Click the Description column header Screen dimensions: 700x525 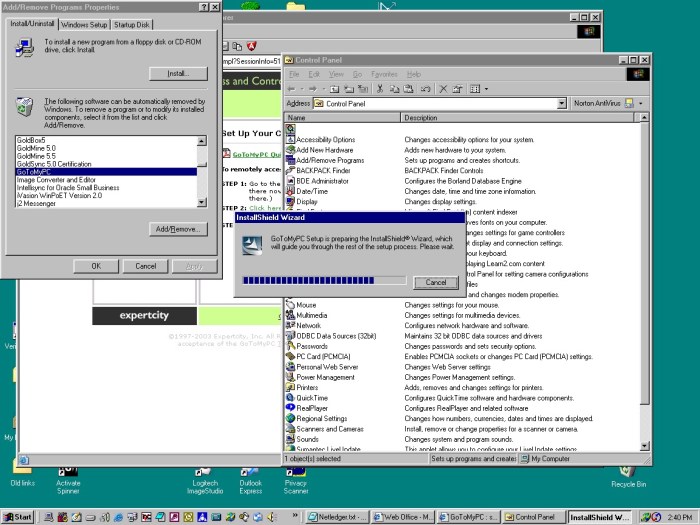click(517, 117)
